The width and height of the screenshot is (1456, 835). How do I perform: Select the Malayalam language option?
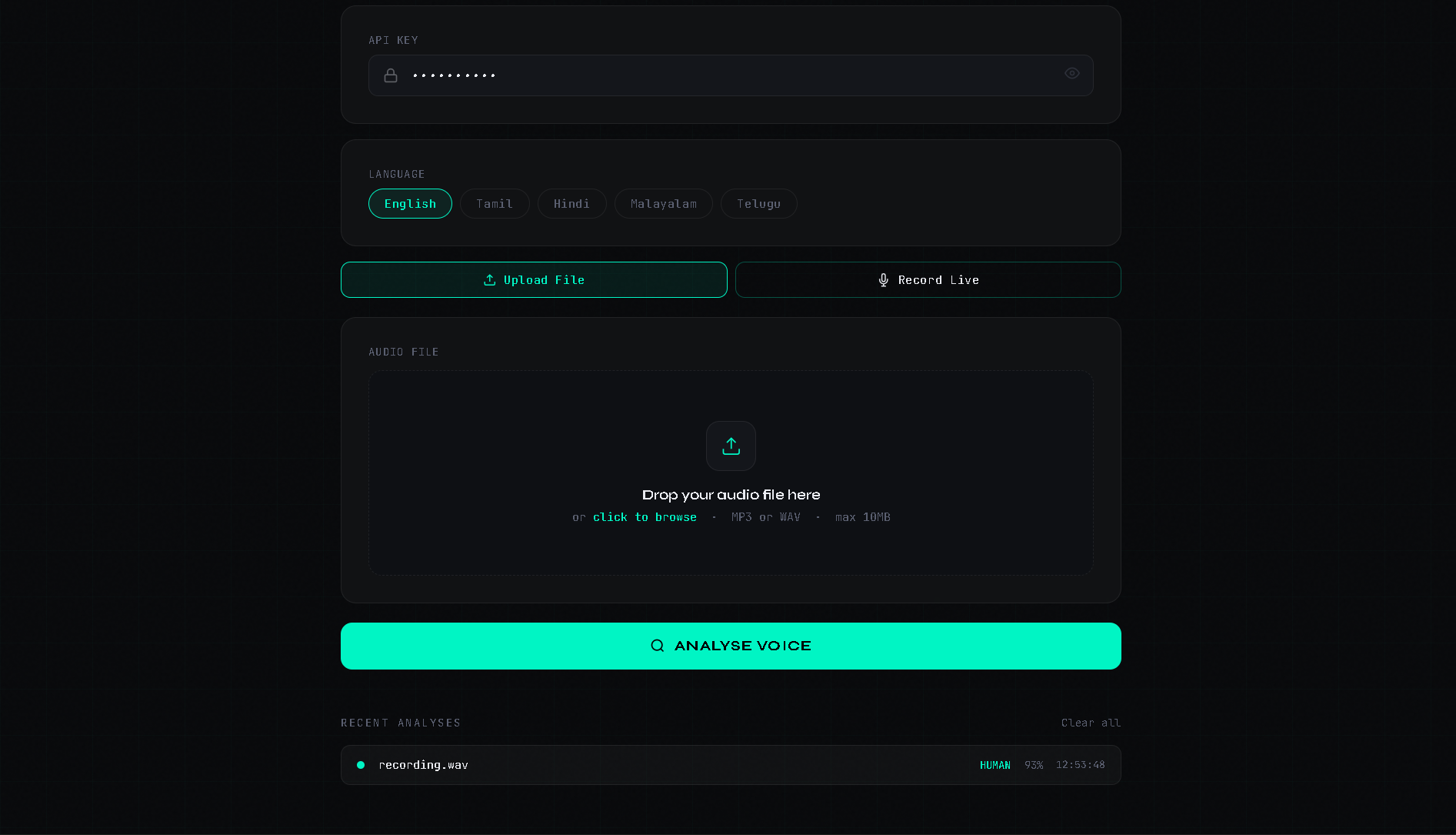663,203
